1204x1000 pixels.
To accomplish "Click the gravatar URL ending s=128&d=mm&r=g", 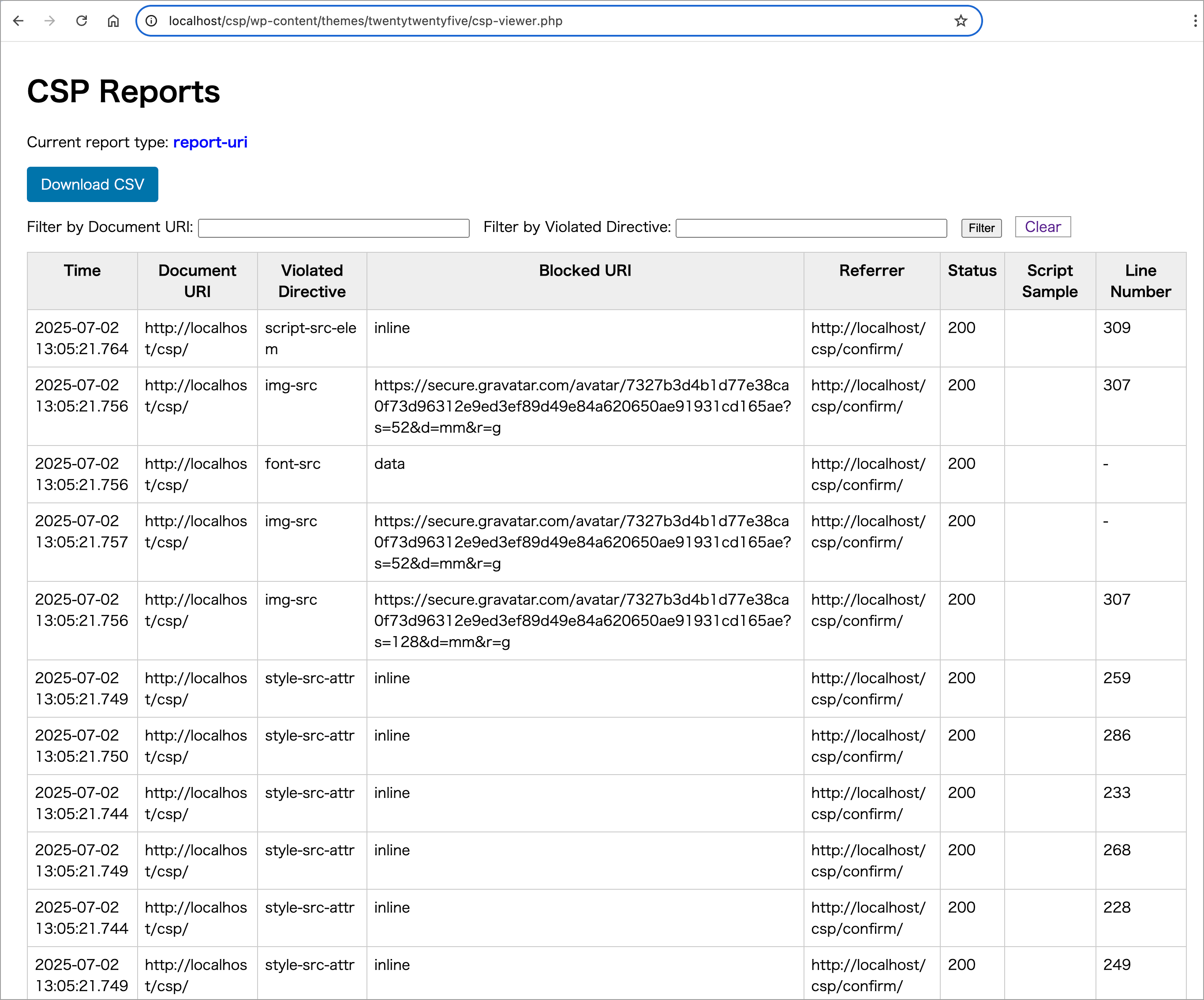I will pyautogui.click(x=585, y=620).
